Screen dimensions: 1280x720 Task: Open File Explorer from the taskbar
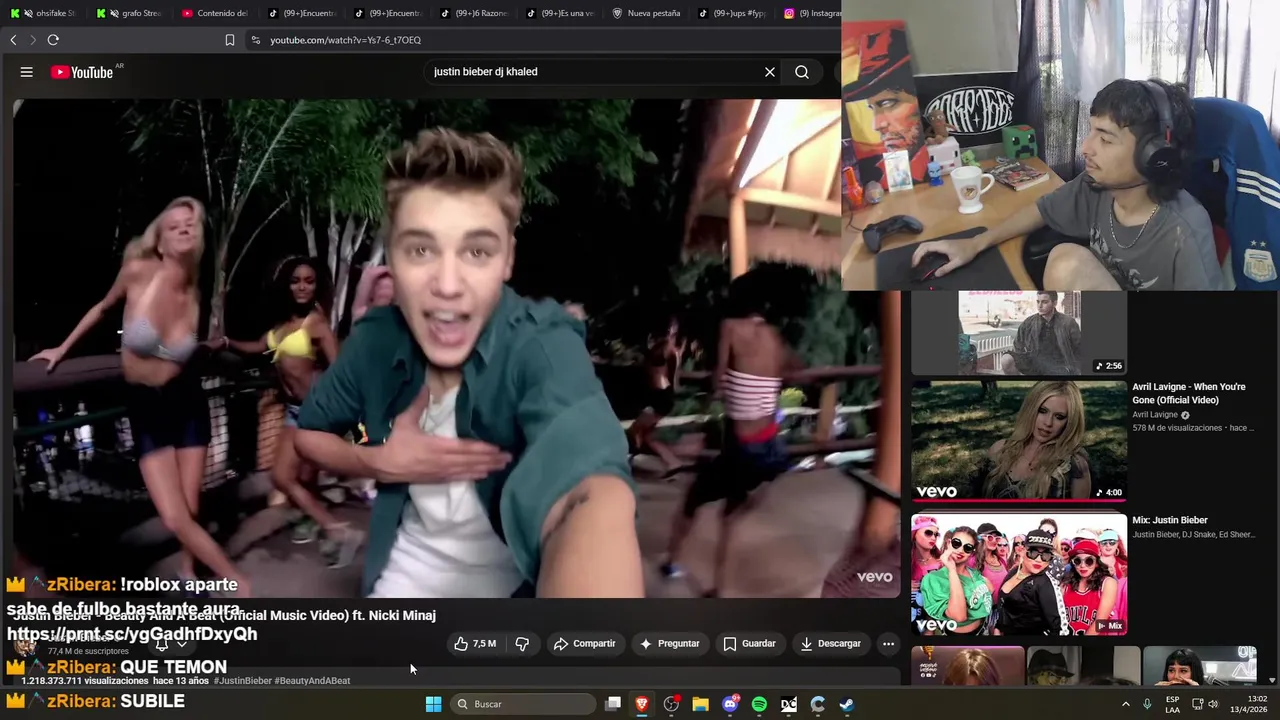tap(701, 704)
